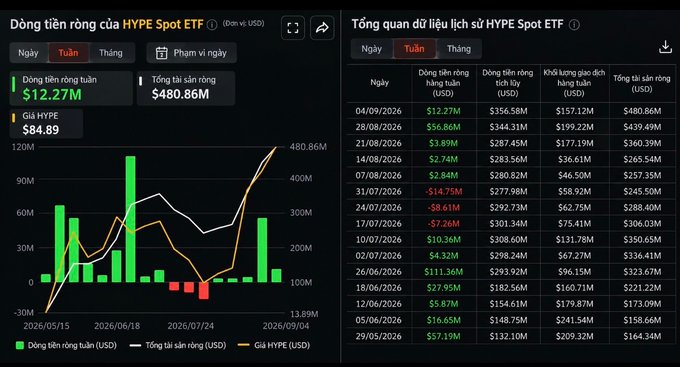The height and width of the screenshot is (367, 680).
Task: Click negative flow value -$7.26M
Action: 443,223
